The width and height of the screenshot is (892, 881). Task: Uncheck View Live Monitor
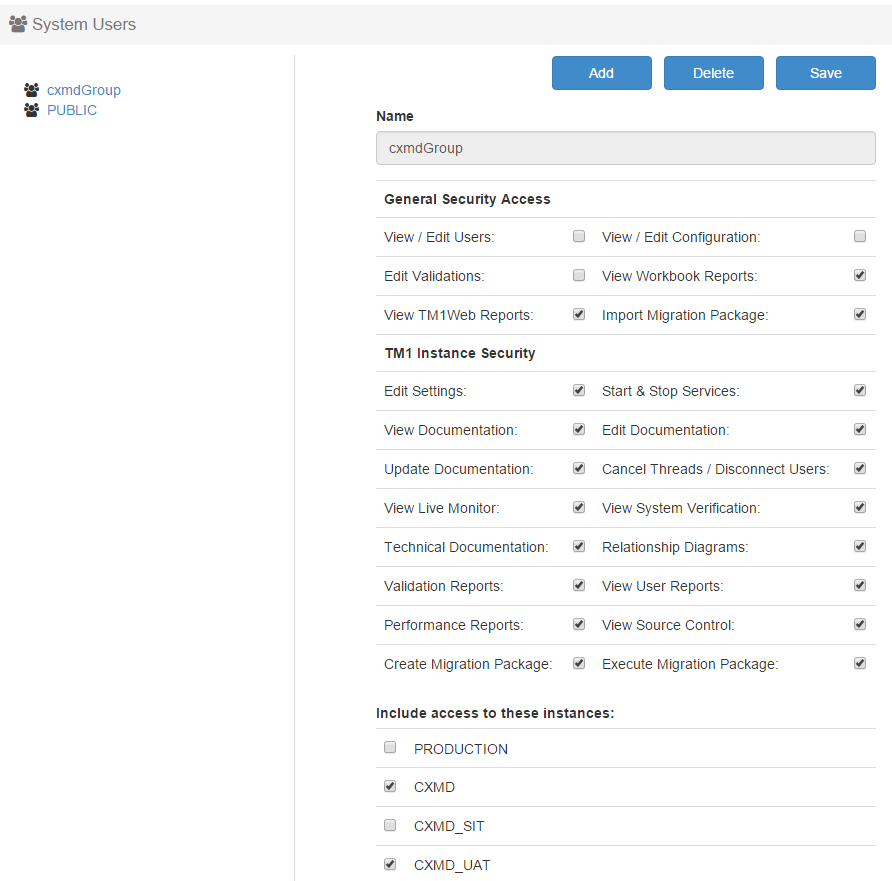(579, 507)
